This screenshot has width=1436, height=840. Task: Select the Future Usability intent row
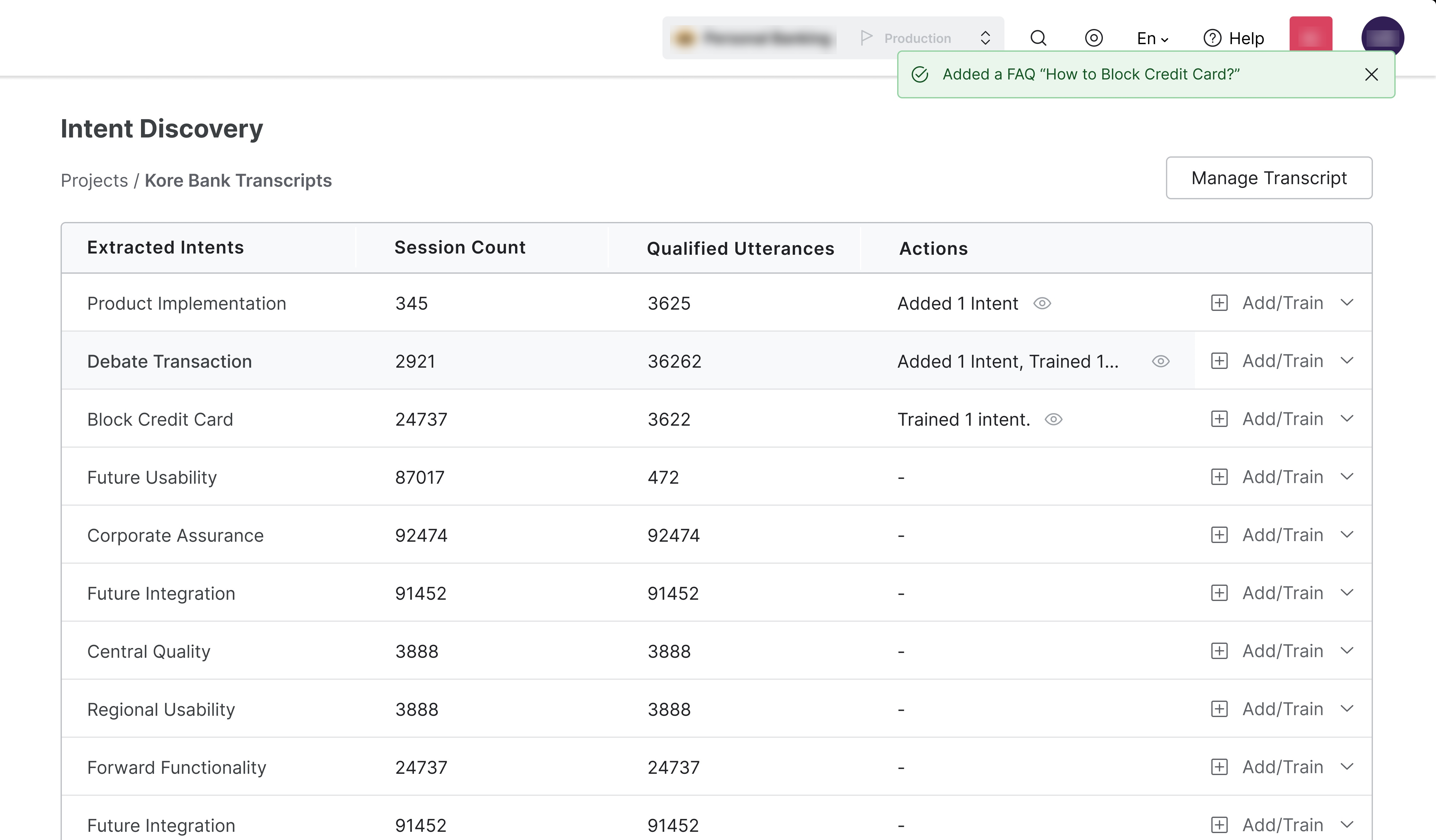pos(152,477)
